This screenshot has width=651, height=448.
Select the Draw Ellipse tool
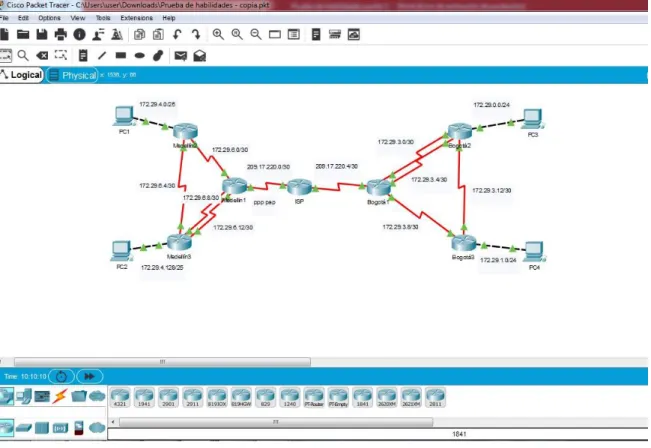coord(140,55)
